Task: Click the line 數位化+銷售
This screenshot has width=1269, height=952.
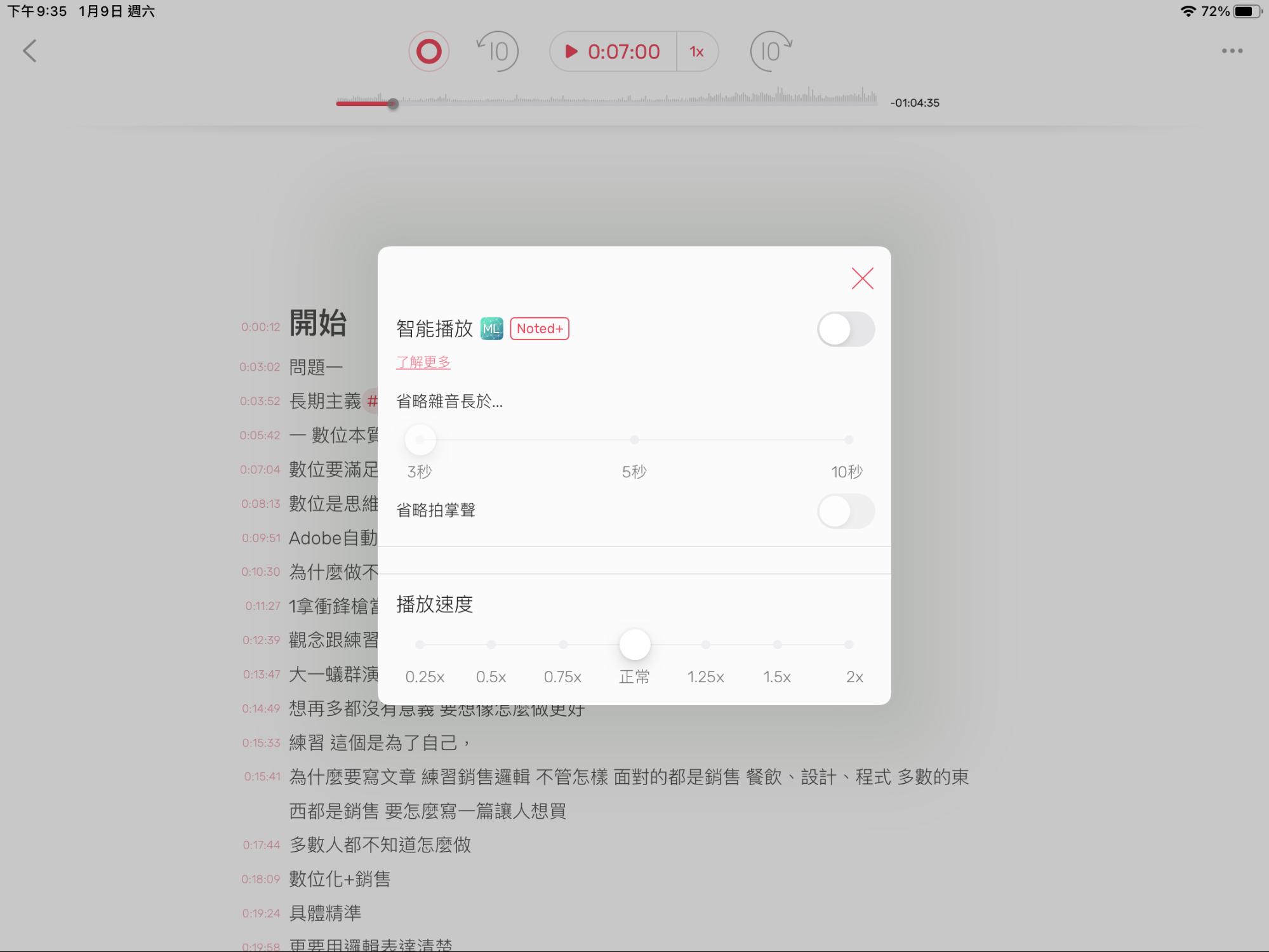Action: click(x=340, y=880)
